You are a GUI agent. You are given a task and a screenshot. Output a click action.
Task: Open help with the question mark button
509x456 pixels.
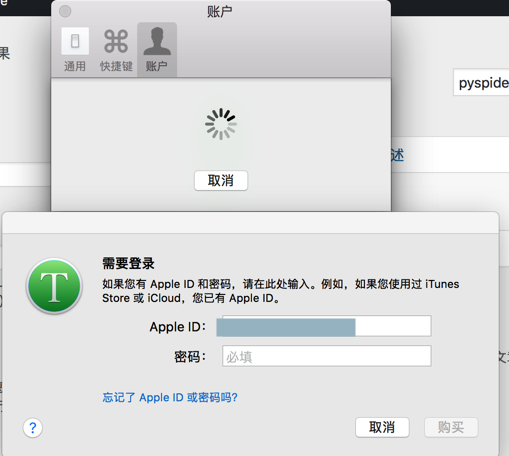pyautogui.click(x=33, y=428)
